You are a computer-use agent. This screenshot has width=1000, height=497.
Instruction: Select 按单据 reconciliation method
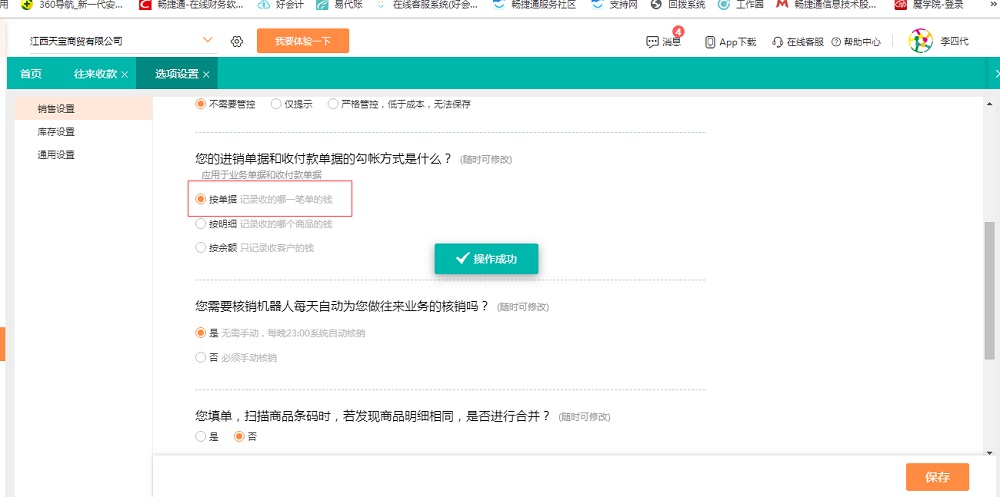[x=200, y=199]
